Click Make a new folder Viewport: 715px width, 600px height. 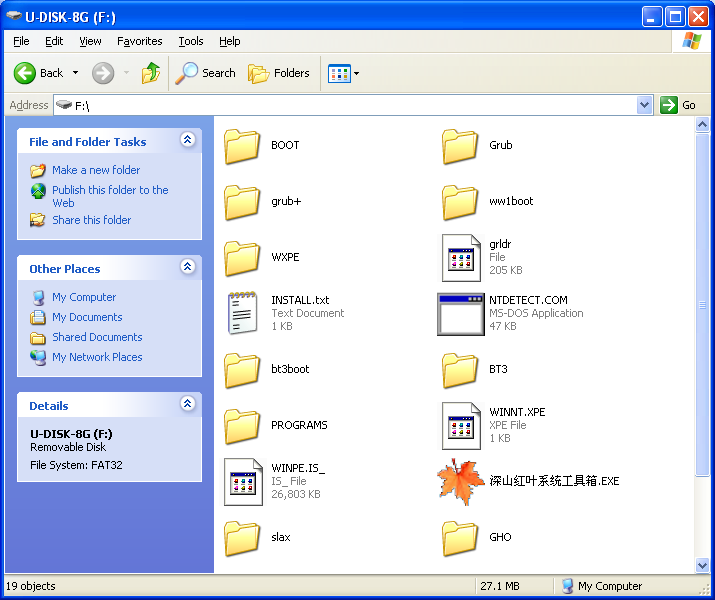pyautogui.click(x=96, y=170)
